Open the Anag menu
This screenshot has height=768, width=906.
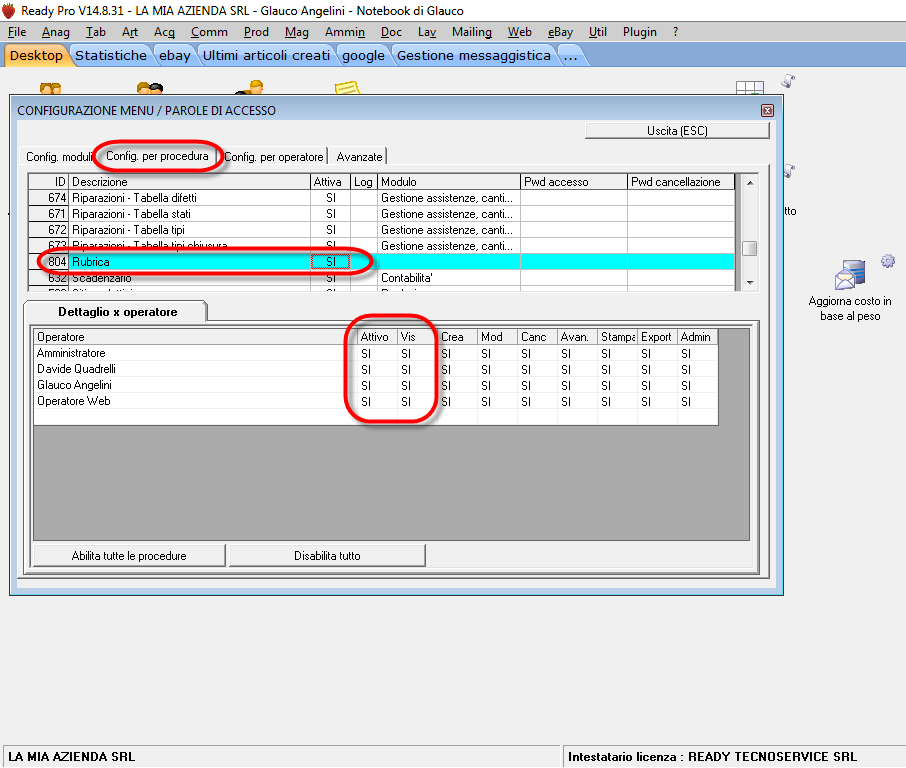(x=55, y=32)
